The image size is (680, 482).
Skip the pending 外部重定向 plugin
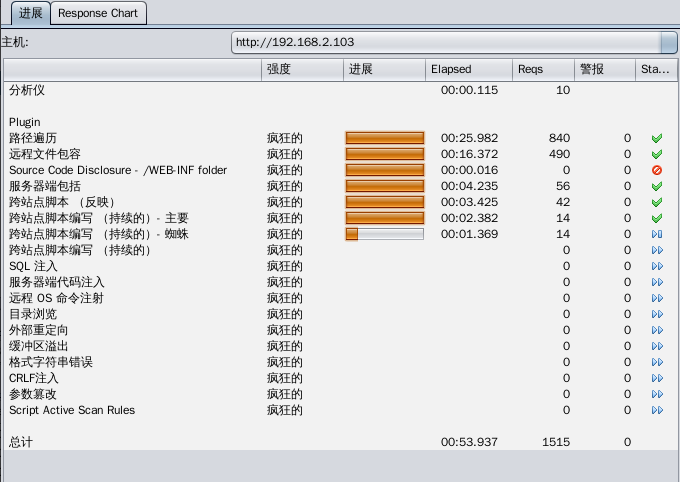point(657,330)
